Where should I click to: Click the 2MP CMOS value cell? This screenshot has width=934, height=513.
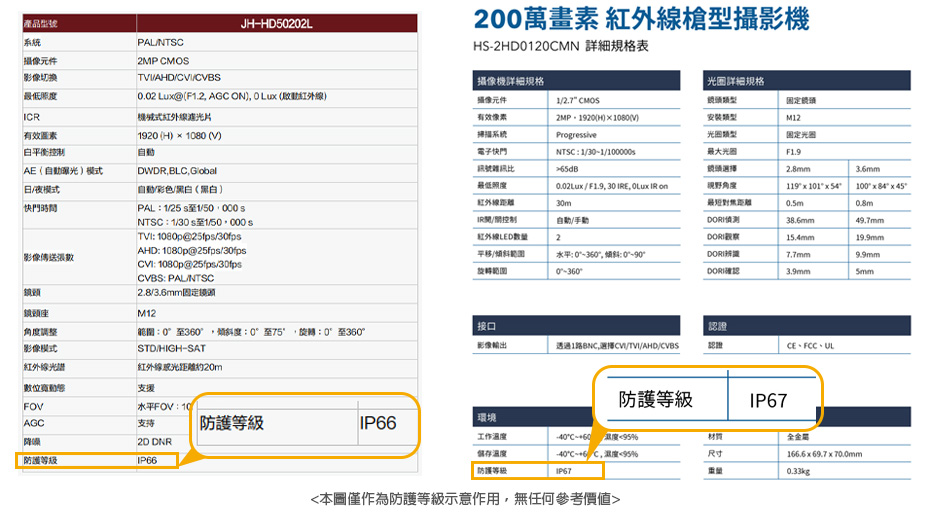277,61
